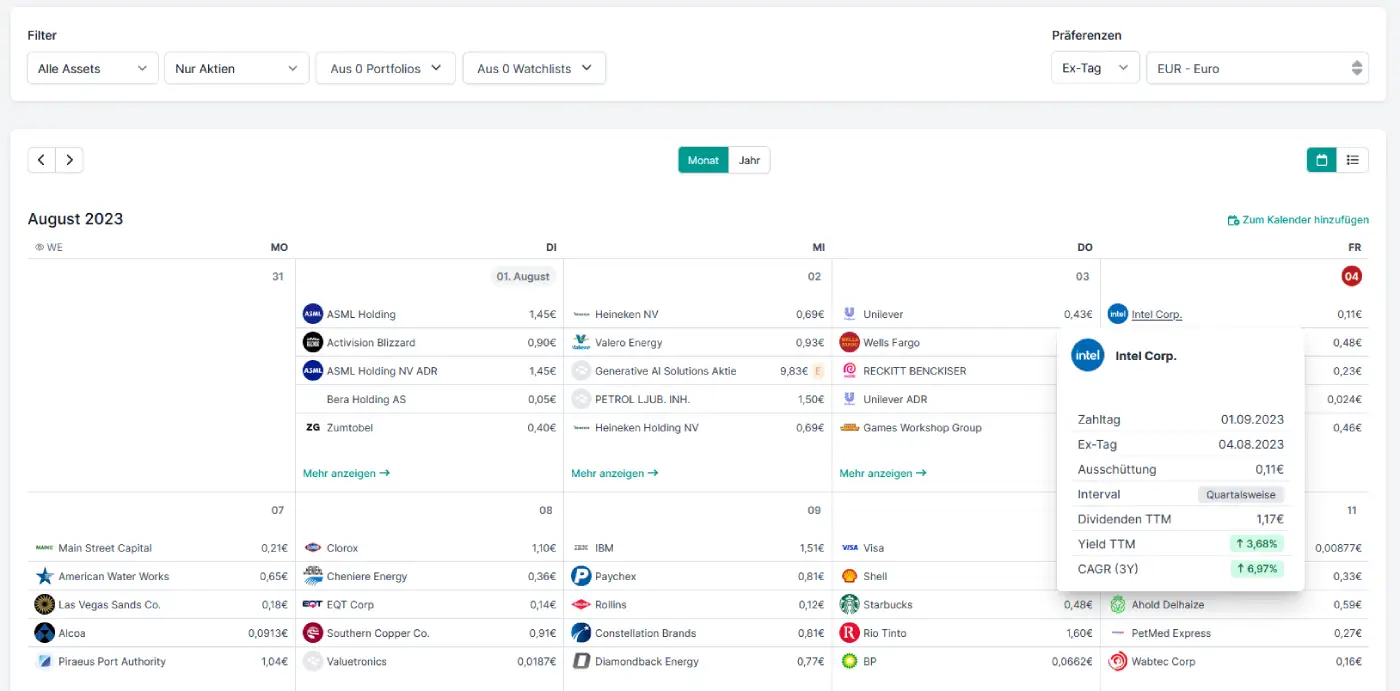Screen dimensions: 1400x691
Task: Click the Intel logo in the detail popup
Action: (x=1087, y=355)
